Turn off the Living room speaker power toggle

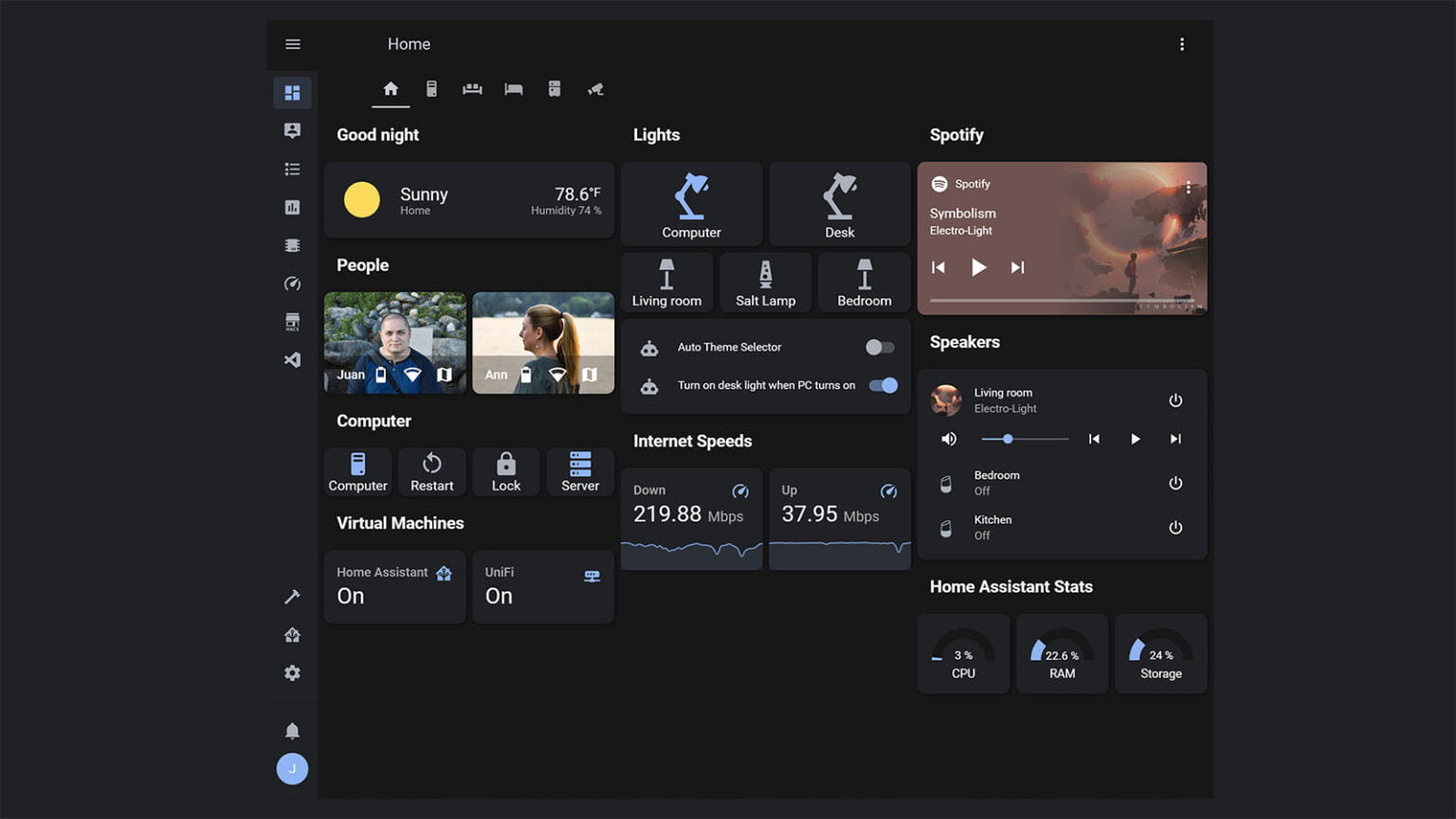point(1175,400)
